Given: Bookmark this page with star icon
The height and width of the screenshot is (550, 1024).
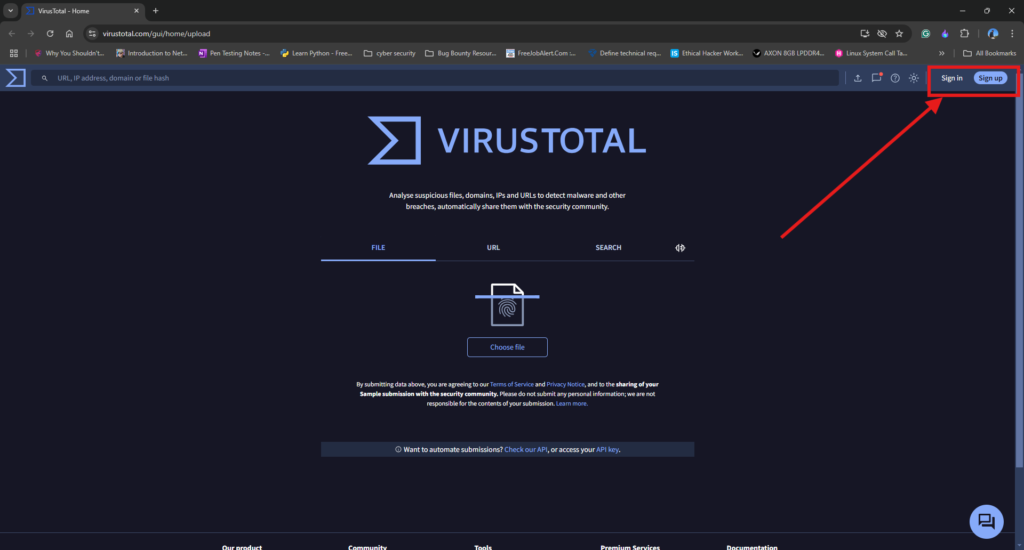Looking at the screenshot, I should pyautogui.click(x=899, y=33).
